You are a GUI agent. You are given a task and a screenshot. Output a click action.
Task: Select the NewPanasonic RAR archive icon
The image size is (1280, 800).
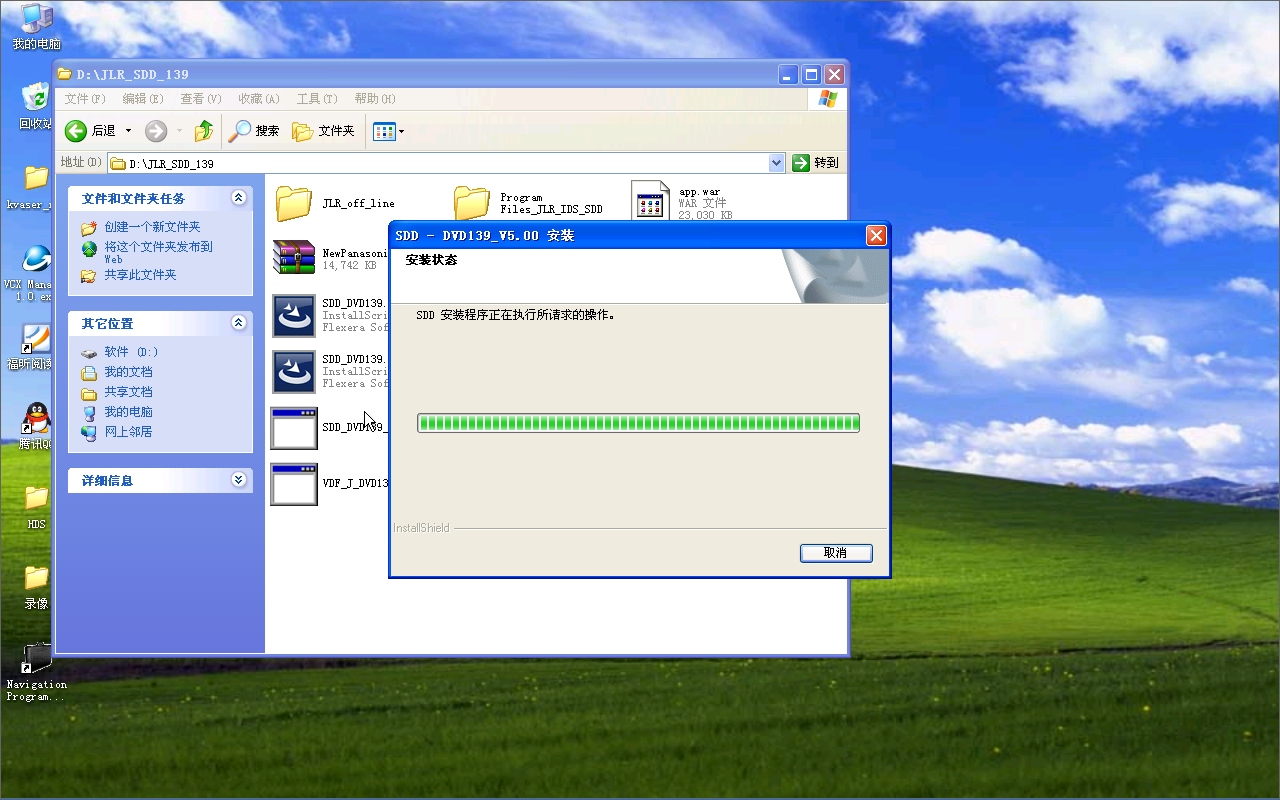pyautogui.click(x=294, y=257)
